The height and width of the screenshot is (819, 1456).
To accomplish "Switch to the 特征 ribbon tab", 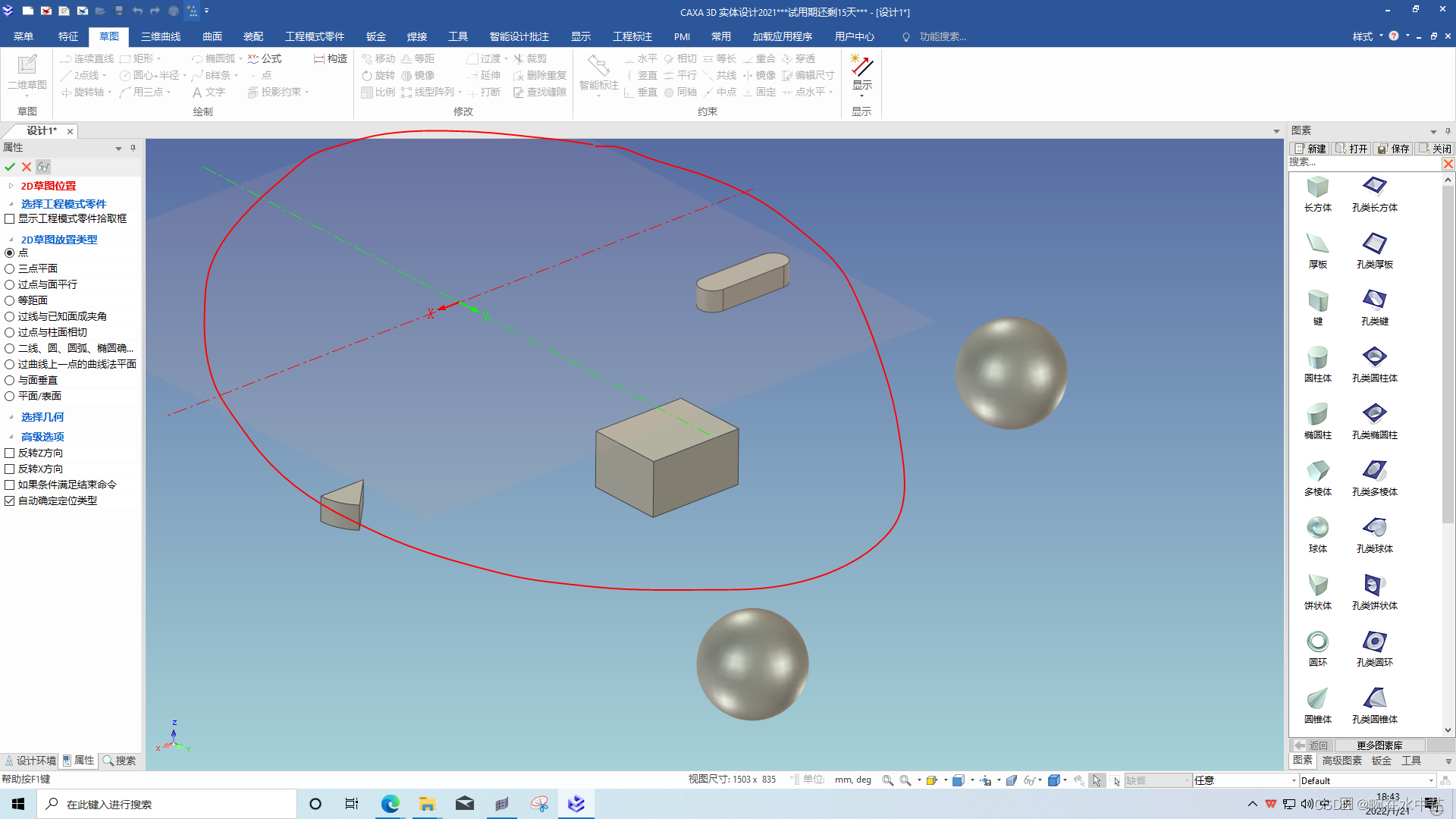I will click(x=67, y=36).
